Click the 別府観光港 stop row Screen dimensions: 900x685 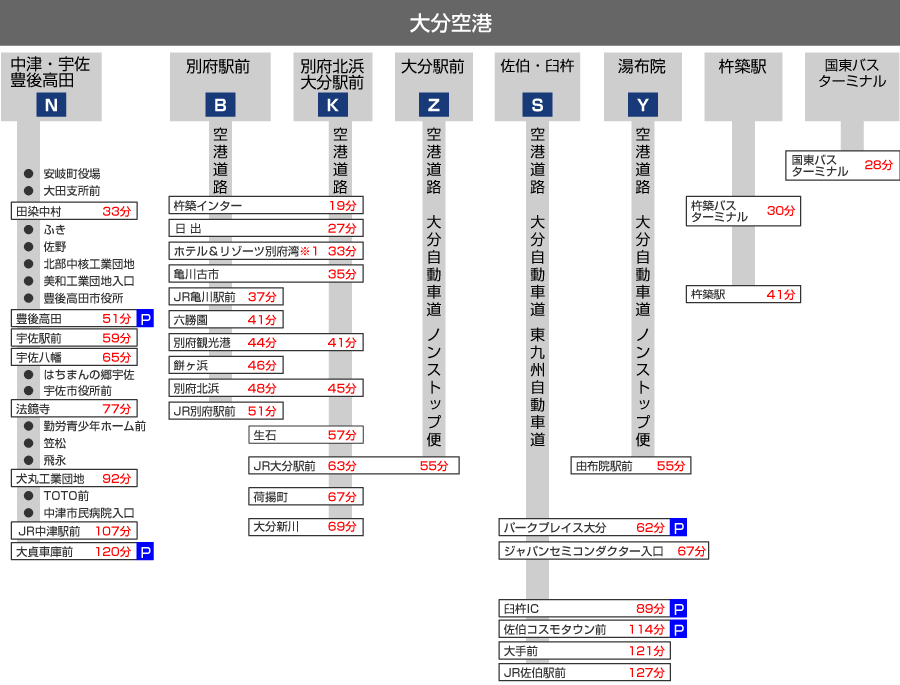[266, 343]
